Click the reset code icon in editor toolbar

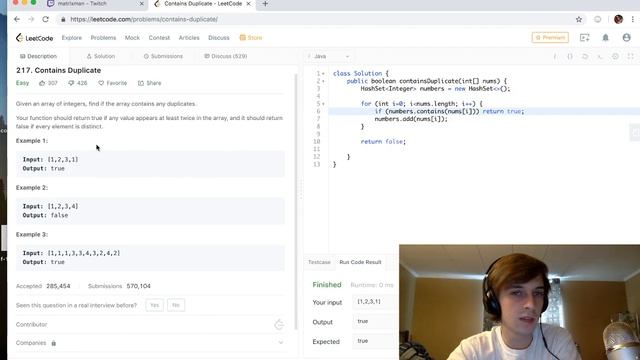coord(585,56)
